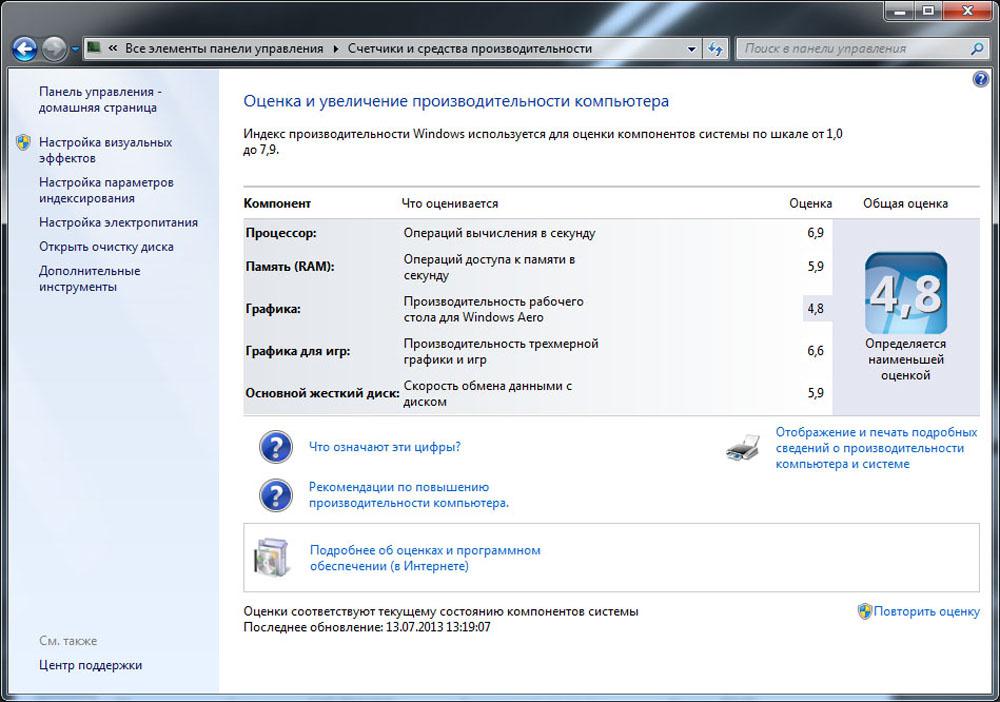Select 'Открыть очистку диска' in the sidebar
The width and height of the screenshot is (1000, 702).
(x=106, y=246)
